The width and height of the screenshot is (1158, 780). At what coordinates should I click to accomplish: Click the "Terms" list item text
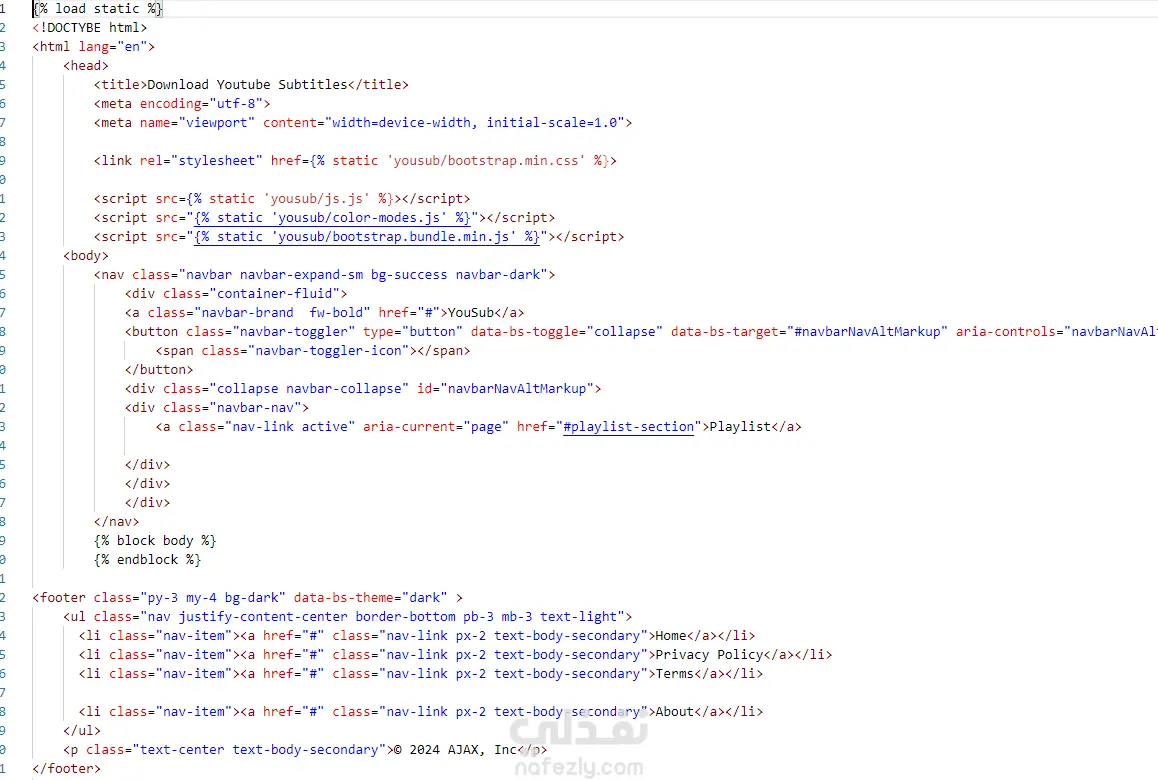click(674, 674)
